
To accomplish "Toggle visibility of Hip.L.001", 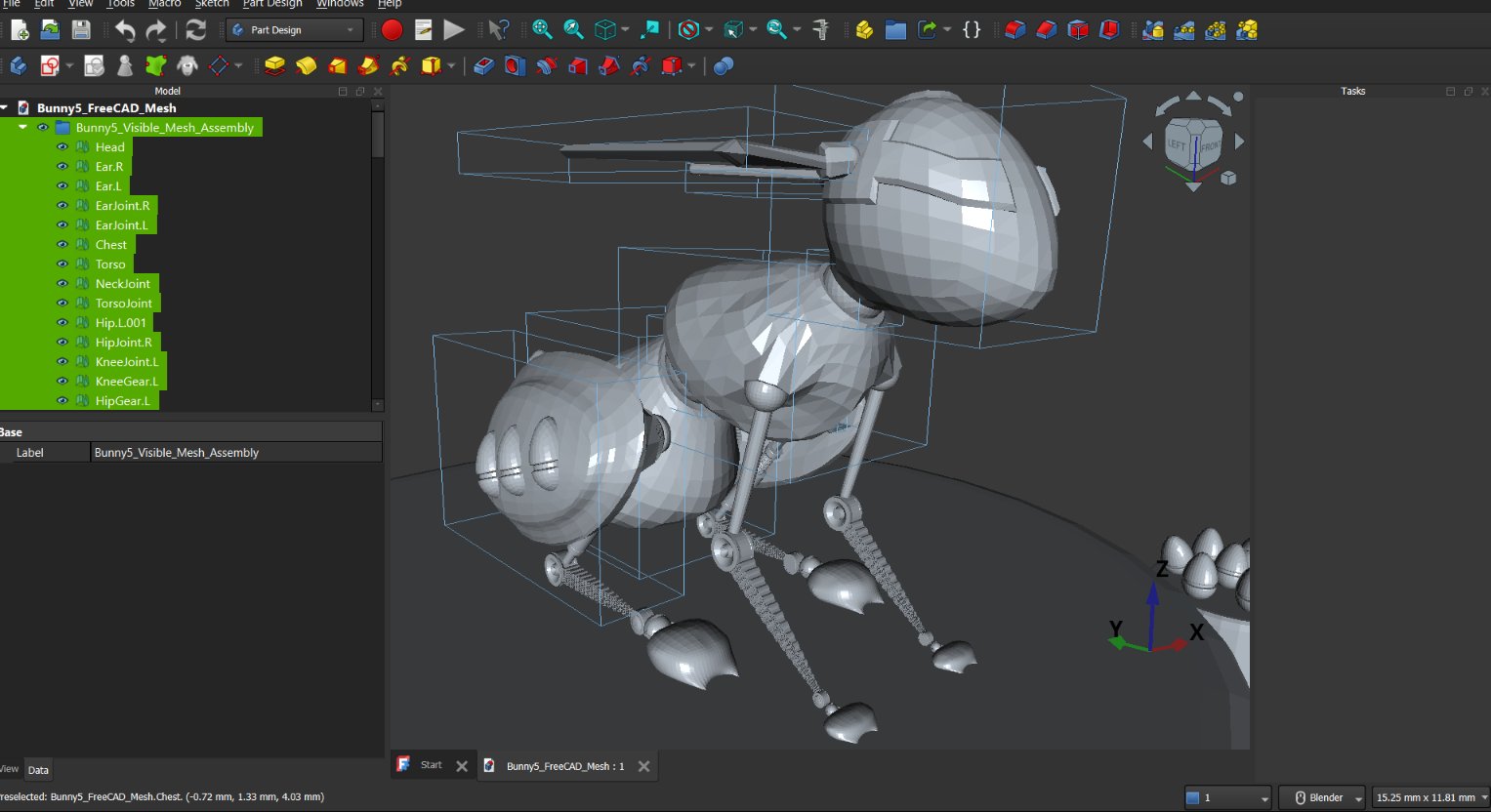I will pyautogui.click(x=62, y=323).
